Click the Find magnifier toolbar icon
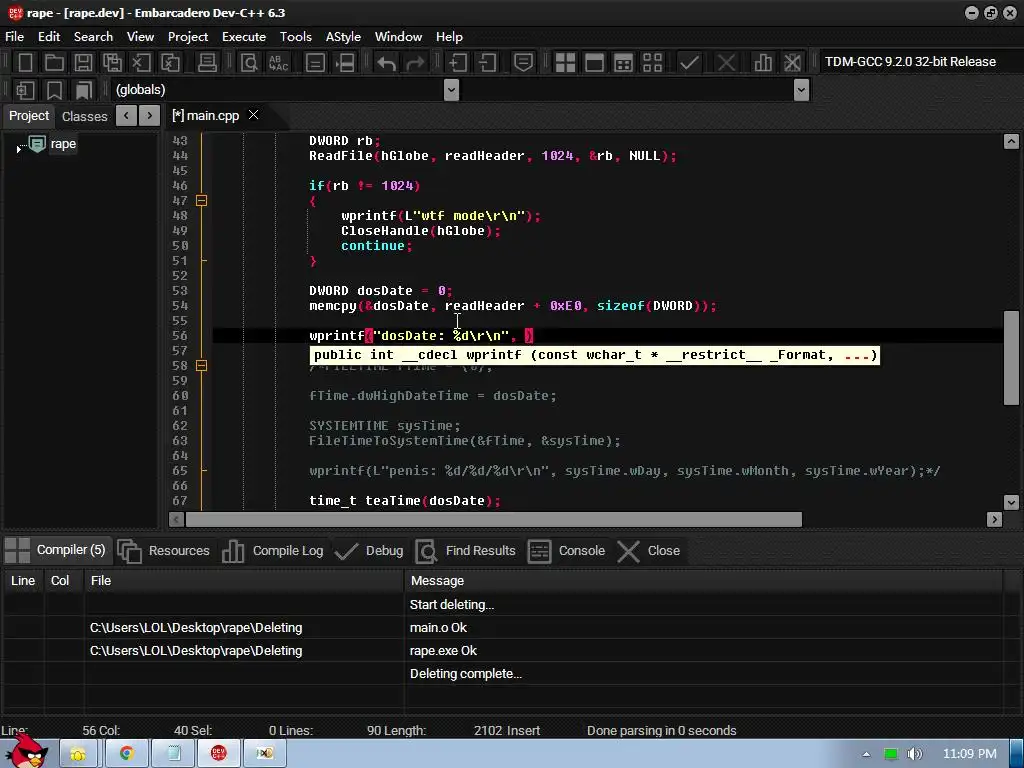1024x768 pixels. [249, 63]
